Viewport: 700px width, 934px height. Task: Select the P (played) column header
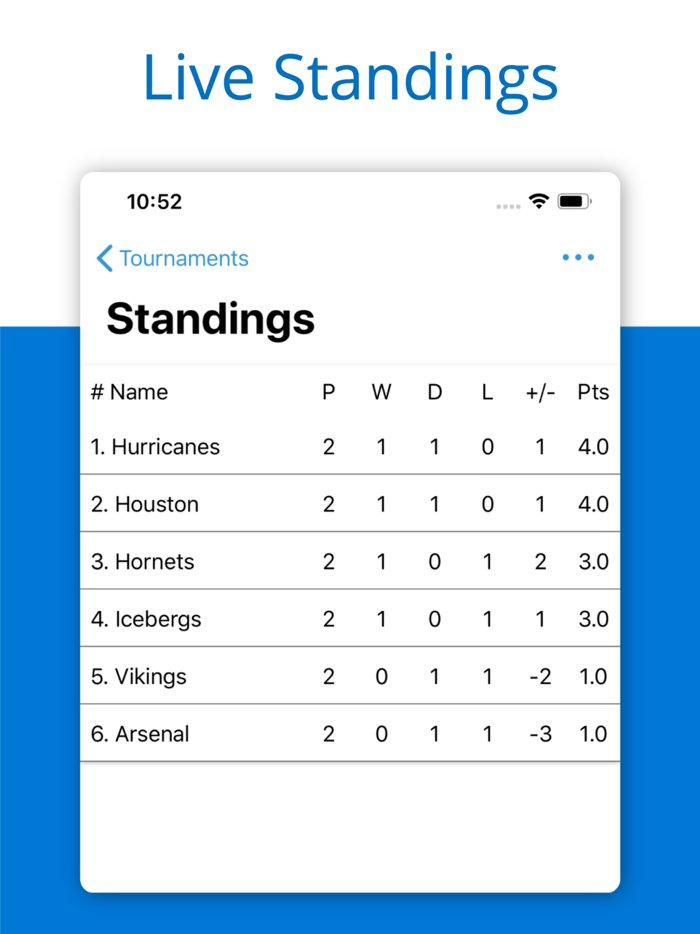328,392
